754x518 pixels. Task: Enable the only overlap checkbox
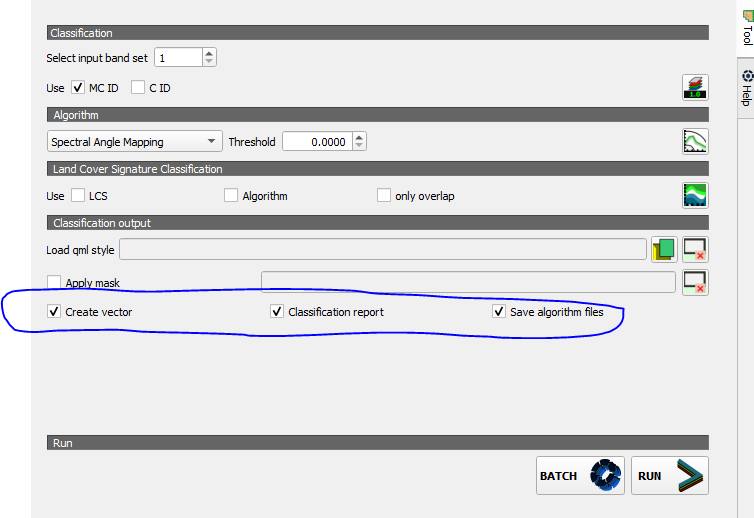384,195
